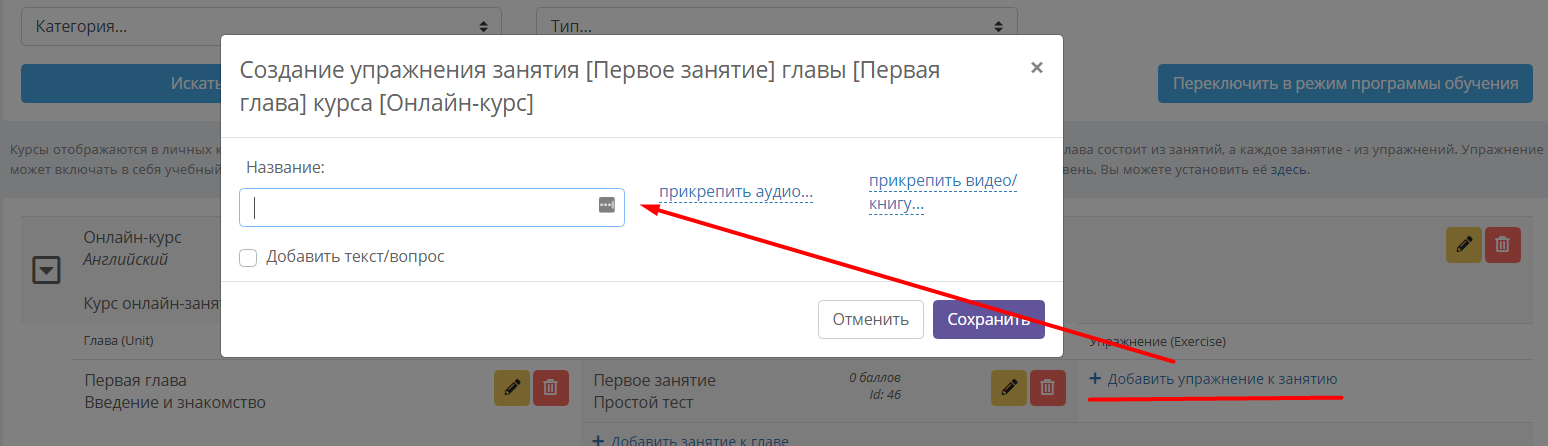
Task: Click the ellipsis icon inside name field
Action: point(607,205)
